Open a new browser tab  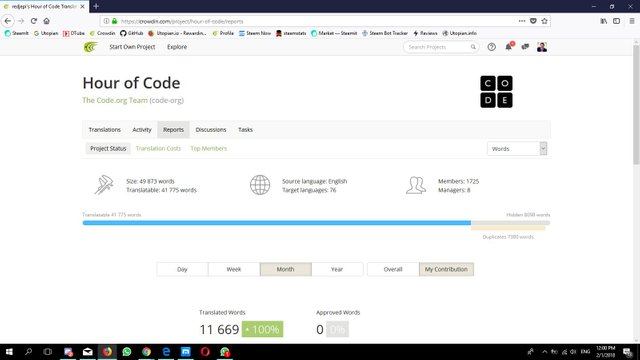coord(96,6)
